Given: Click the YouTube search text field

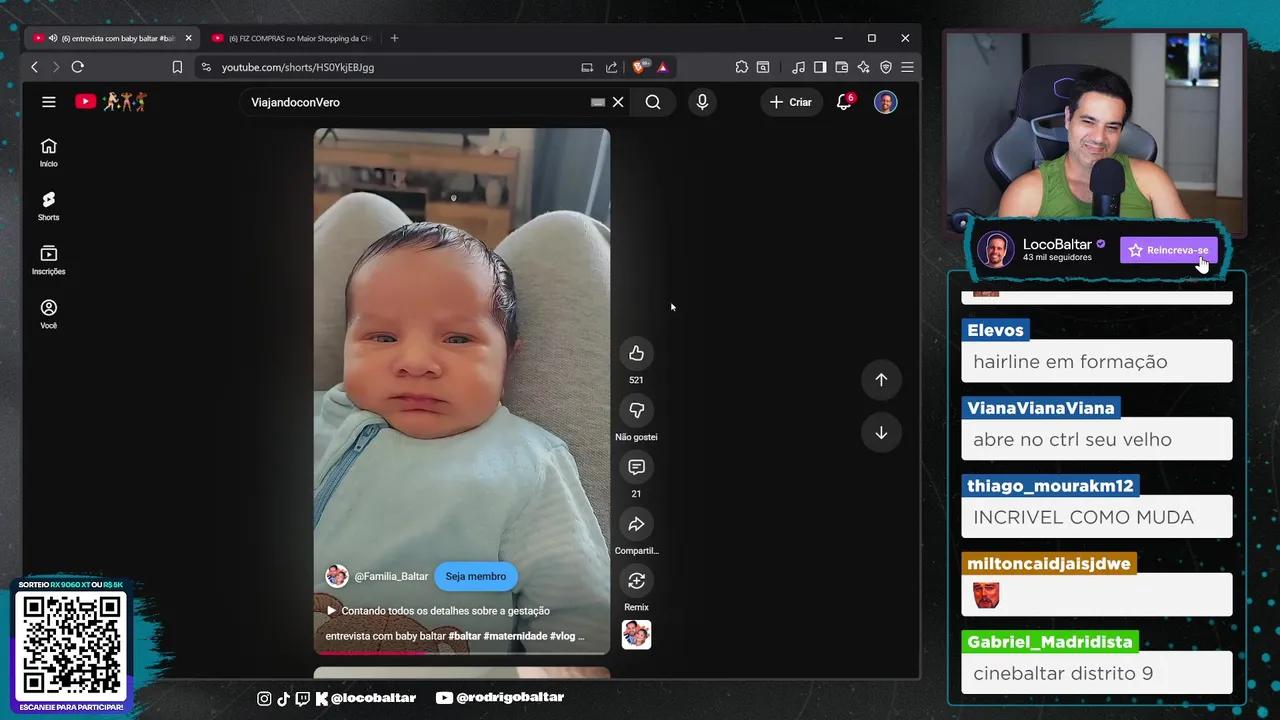Looking at the screenshot, I should click(415, 102).
